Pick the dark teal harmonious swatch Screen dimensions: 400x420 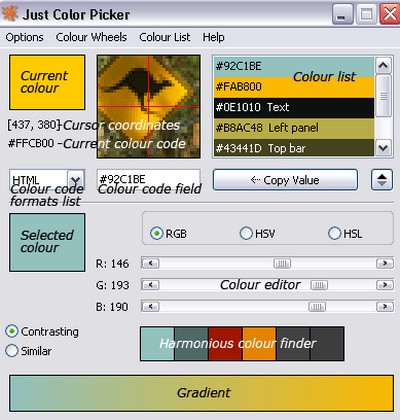click(x=191, y=344)
